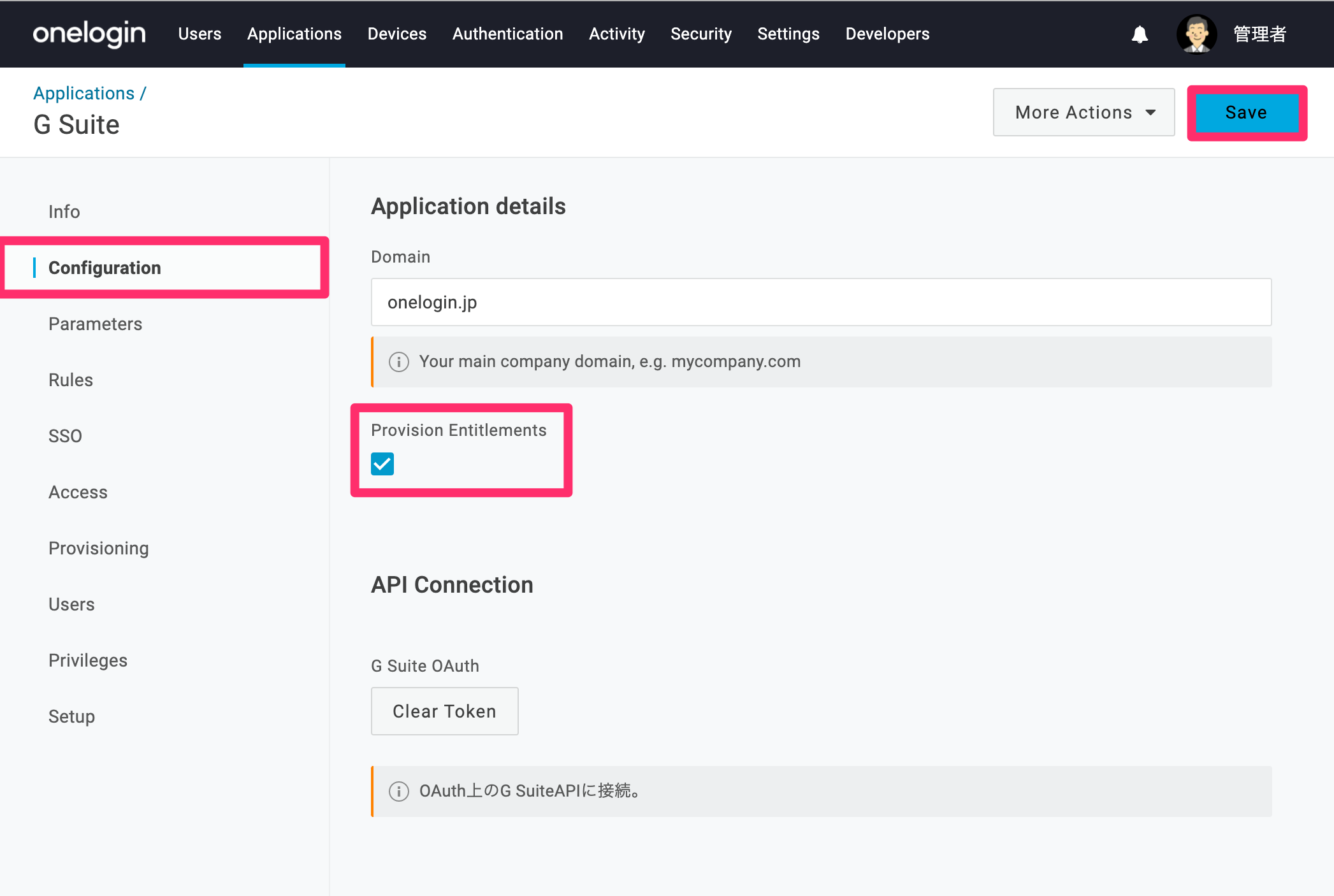Screen dimensions: 1334x896
Task: Switch to the Provisioning tab
Action: (x=99, y=548)
